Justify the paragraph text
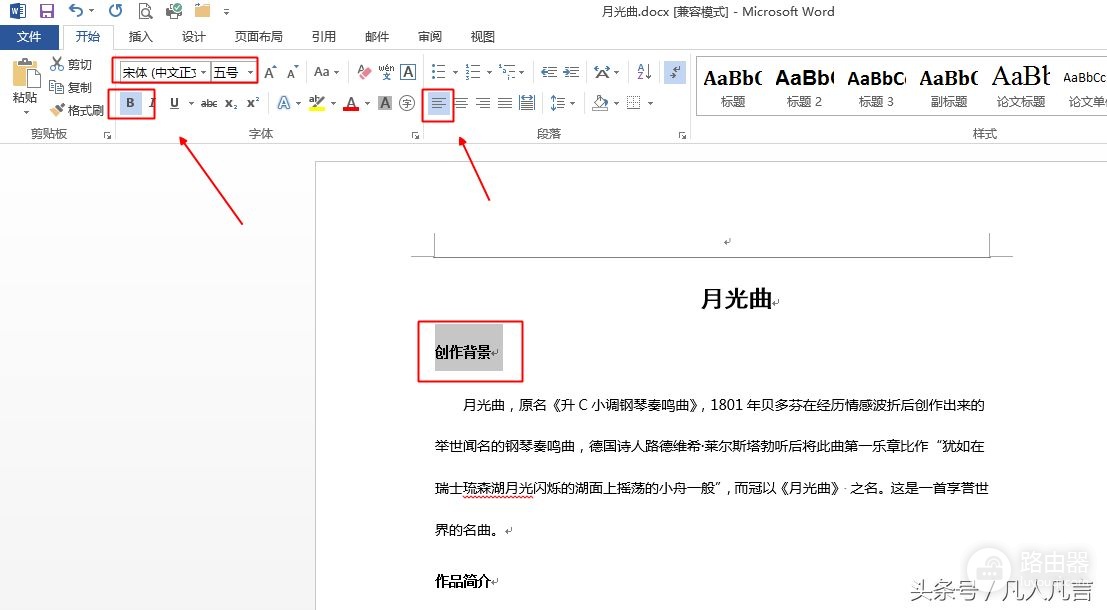 (x=505, y=103)
